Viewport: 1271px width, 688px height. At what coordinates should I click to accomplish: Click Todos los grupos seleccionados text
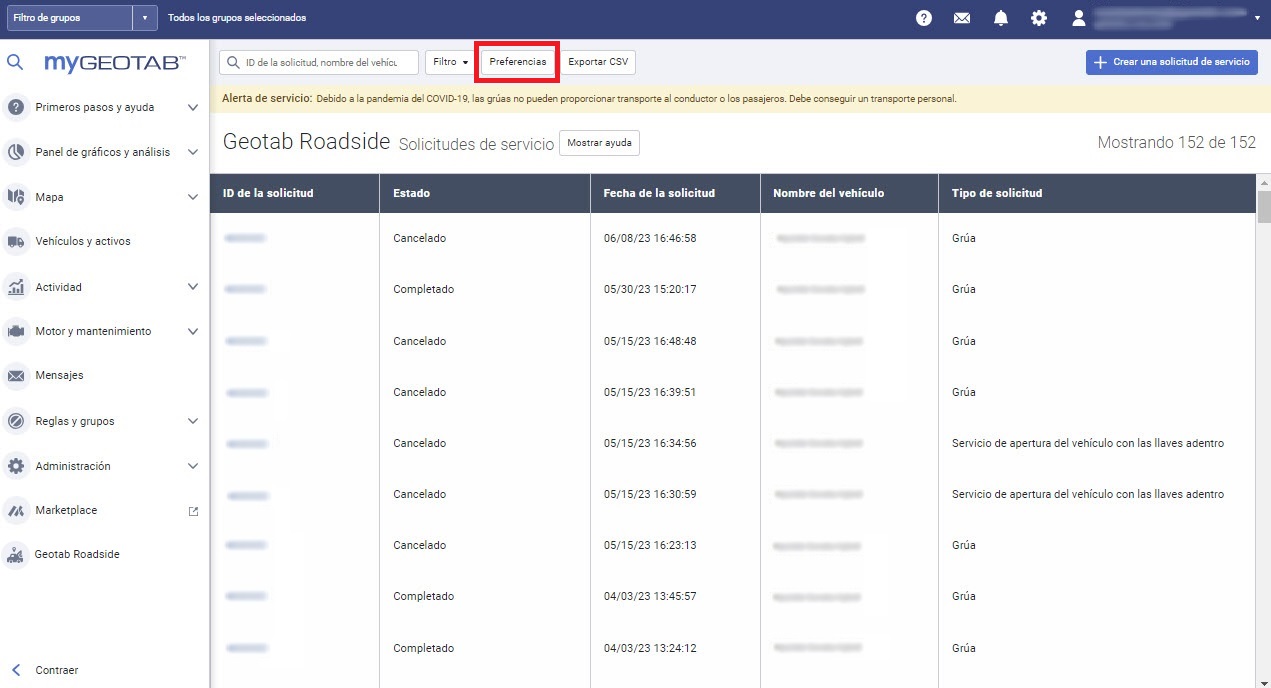(237, 18)
